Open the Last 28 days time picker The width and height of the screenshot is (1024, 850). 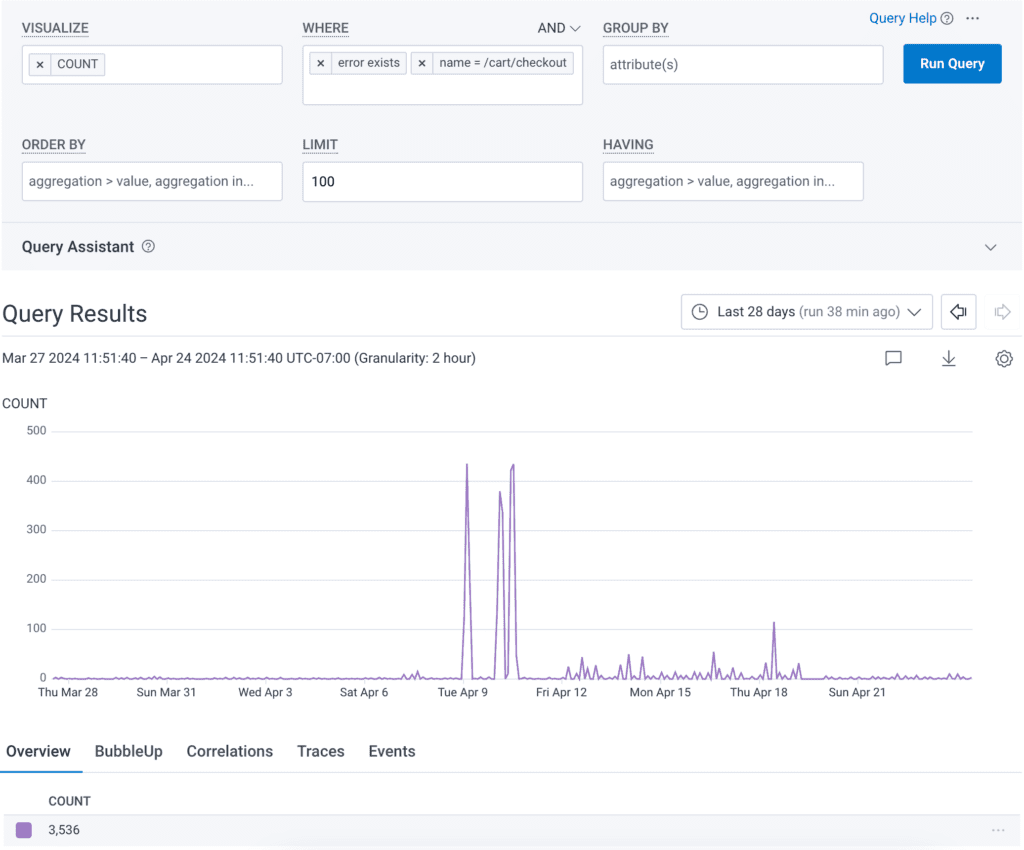pos(806,312)
